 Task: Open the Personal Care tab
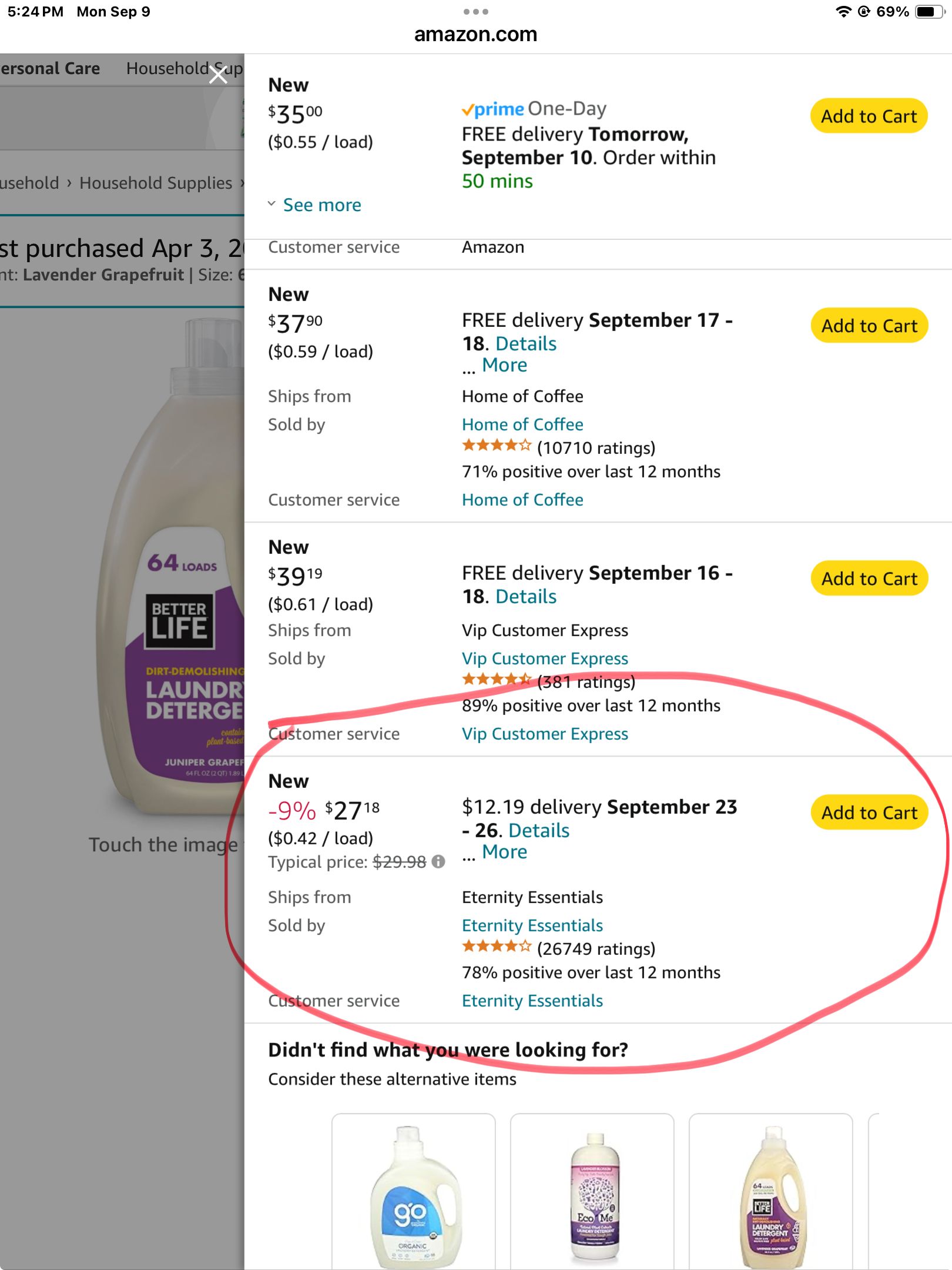50,69
